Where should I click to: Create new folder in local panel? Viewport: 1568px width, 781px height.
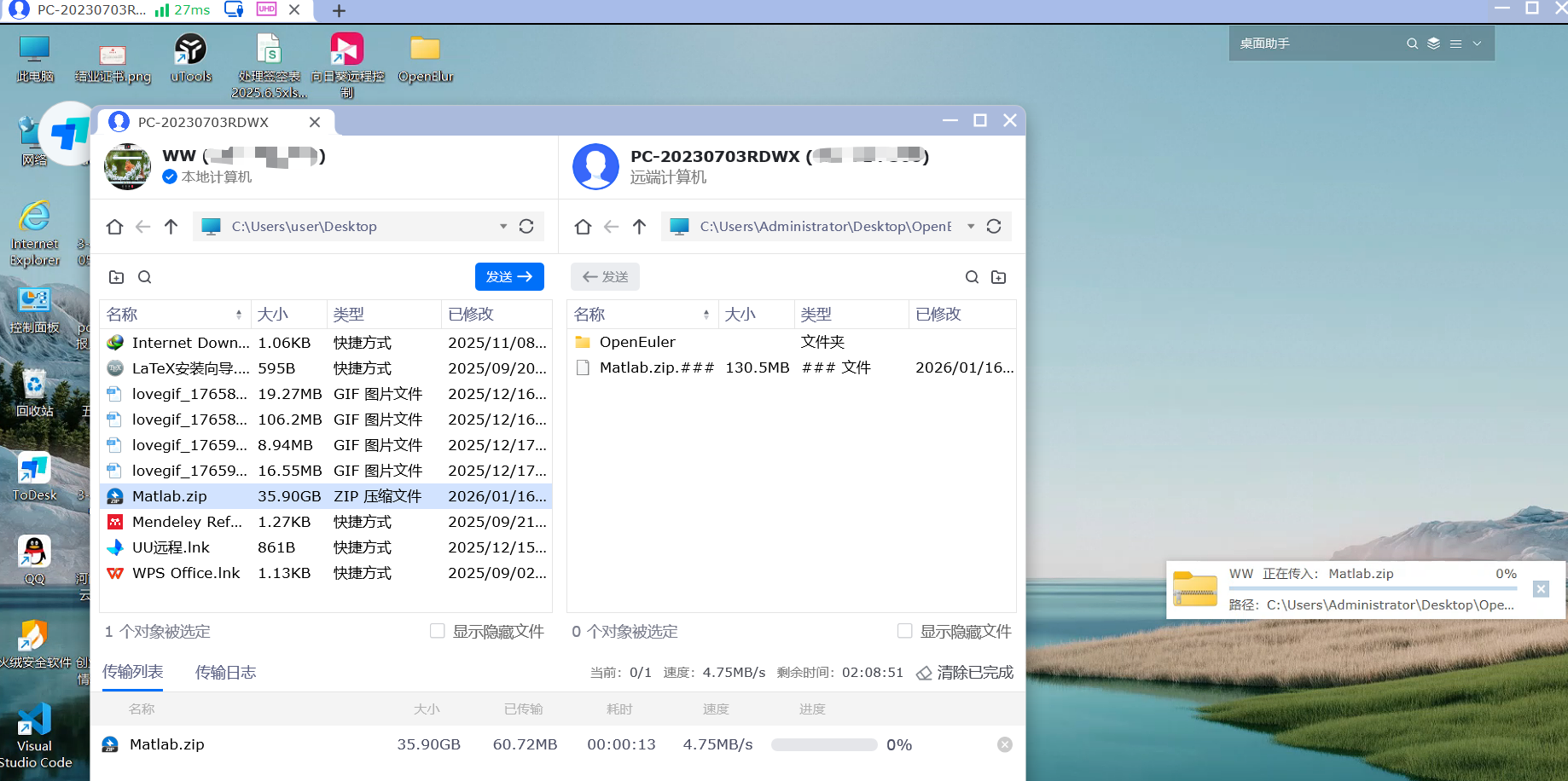click(117, 277)
